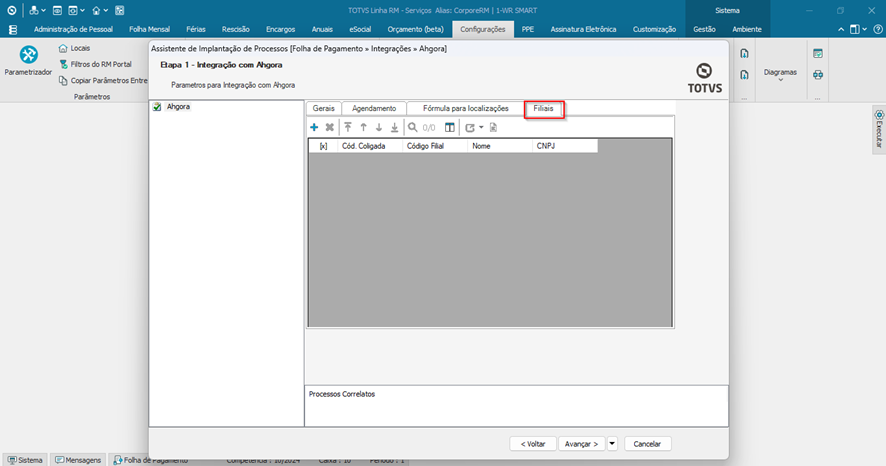Viewport: 886px width, 466px height.
Task: Open the export dropdown arrow
Action: coord(481,128)
